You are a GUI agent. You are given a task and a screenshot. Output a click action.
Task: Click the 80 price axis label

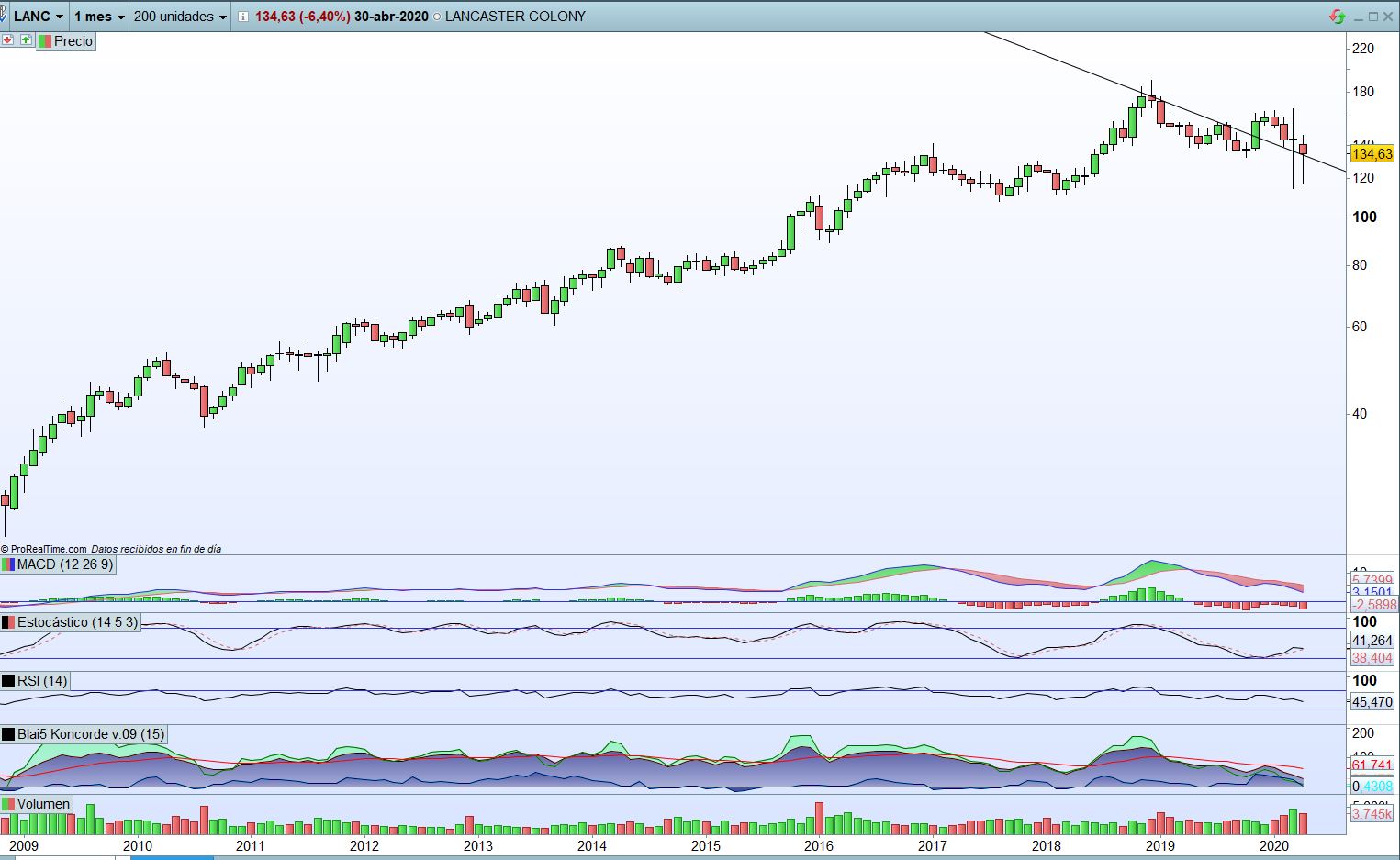(1360, 265)
